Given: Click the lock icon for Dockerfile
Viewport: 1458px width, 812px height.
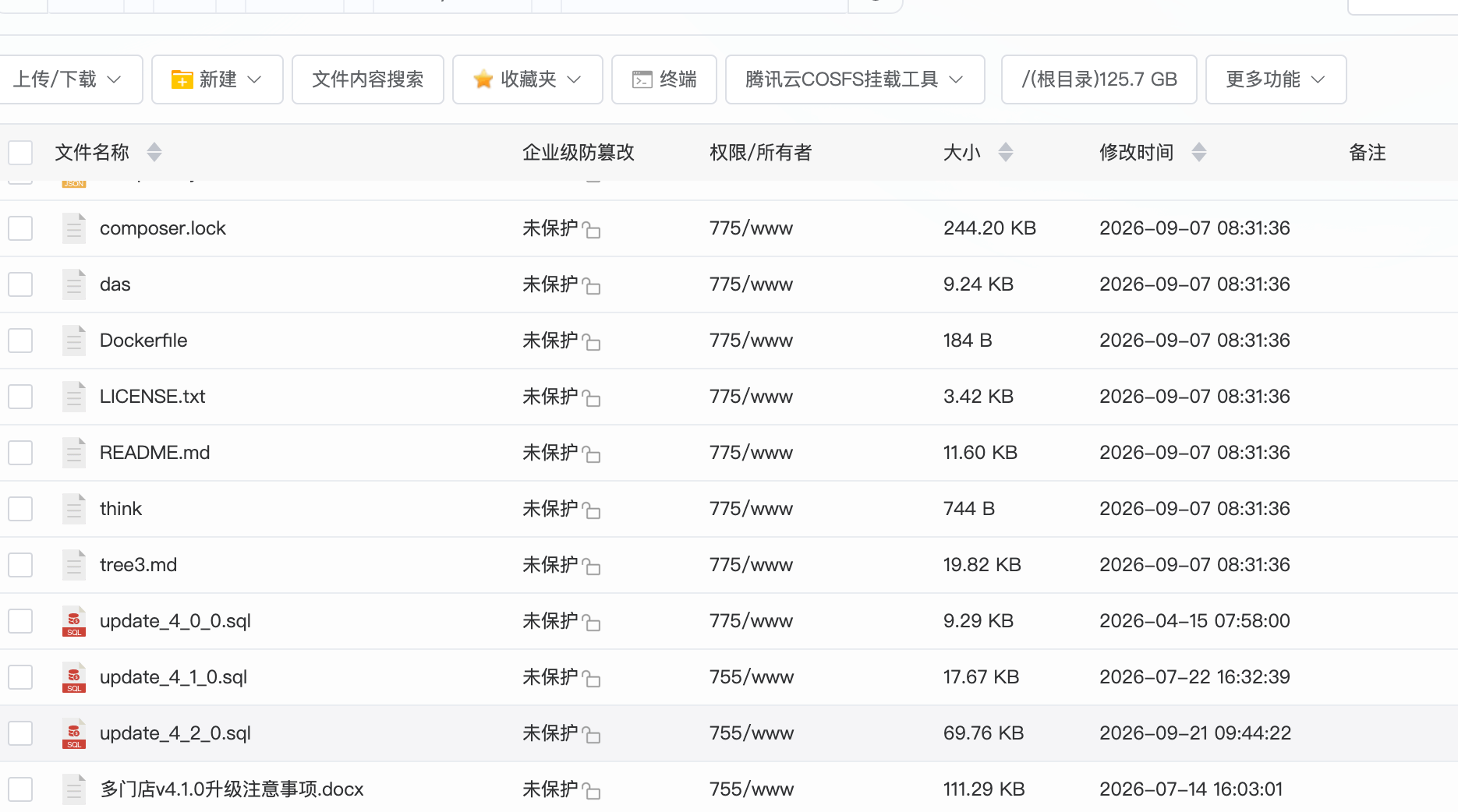Looking at the screenshot, I should (591, 342).
